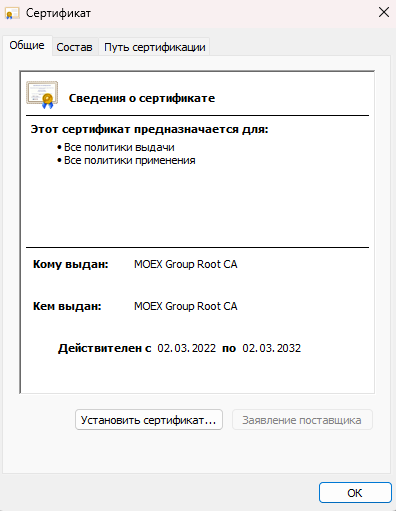Click the certificate ribbon icon near Сведения о сертификате

pos(42,95)
